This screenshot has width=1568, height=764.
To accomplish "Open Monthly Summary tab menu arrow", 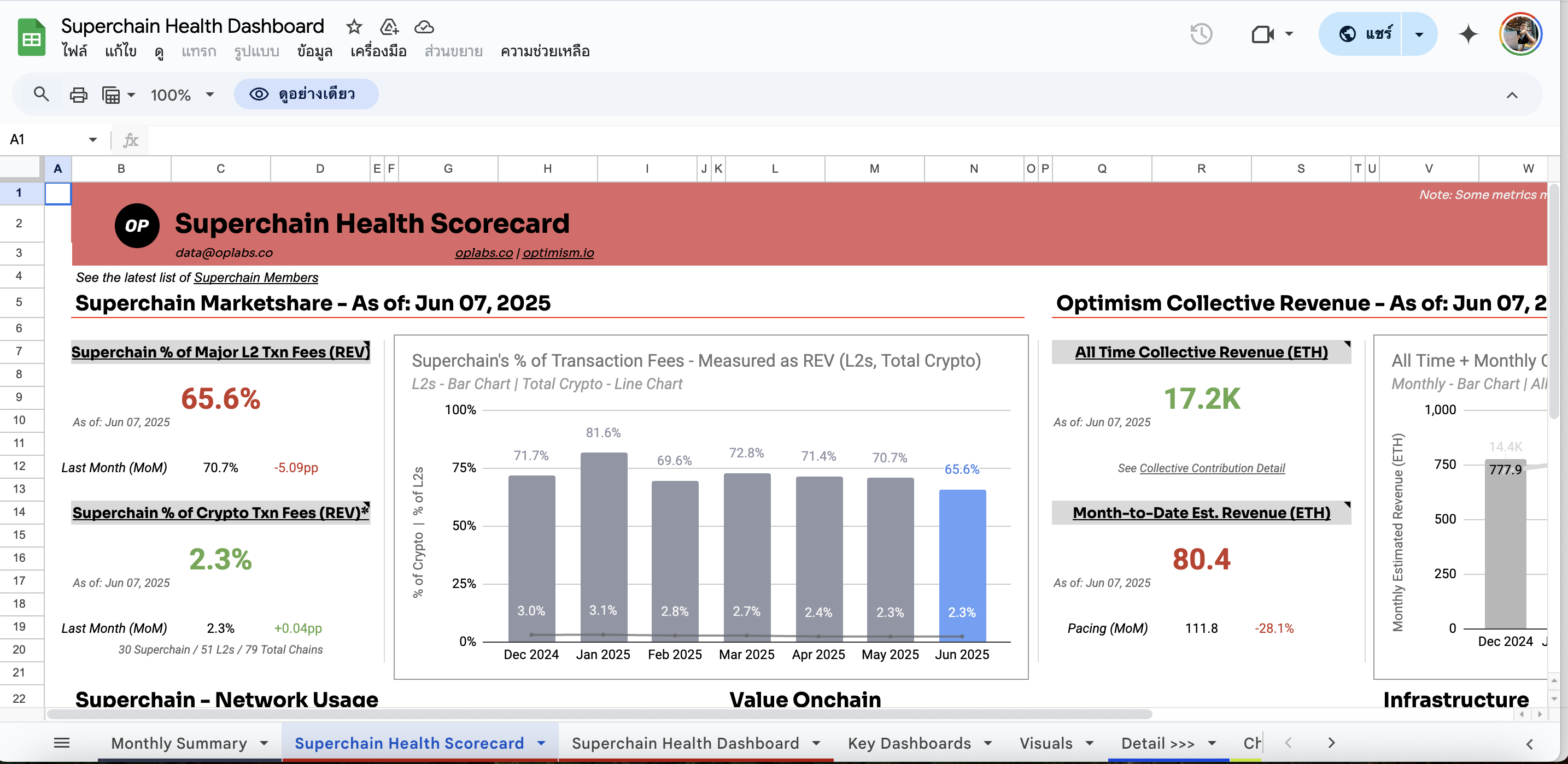I will [264, 743].
